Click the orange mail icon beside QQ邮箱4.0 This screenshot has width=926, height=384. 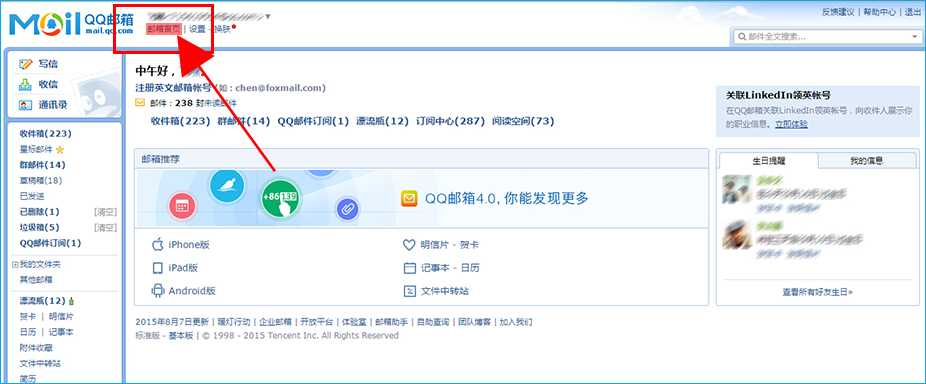pos(409,198)
